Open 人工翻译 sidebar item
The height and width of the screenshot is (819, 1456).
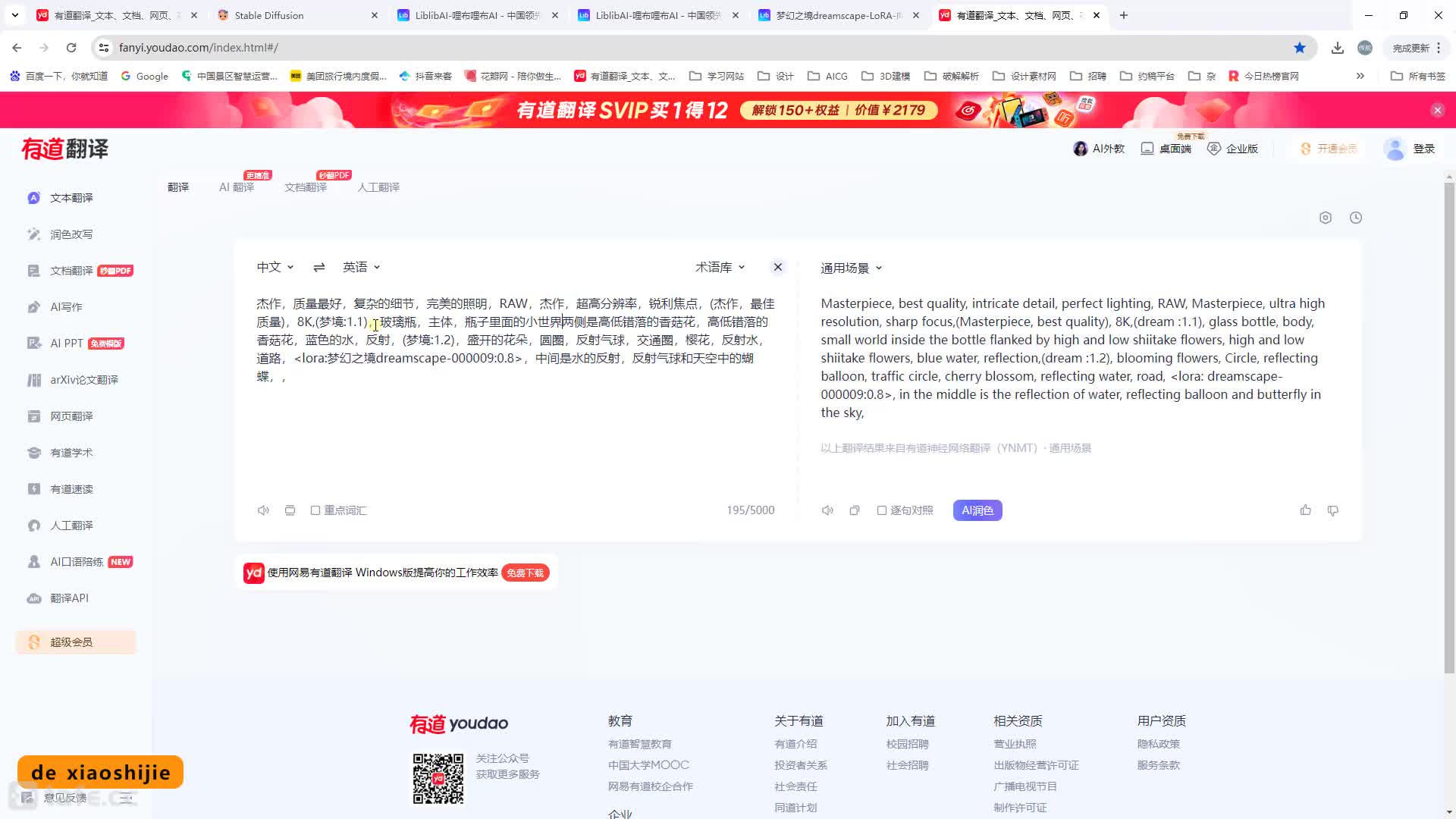(71, 526)
